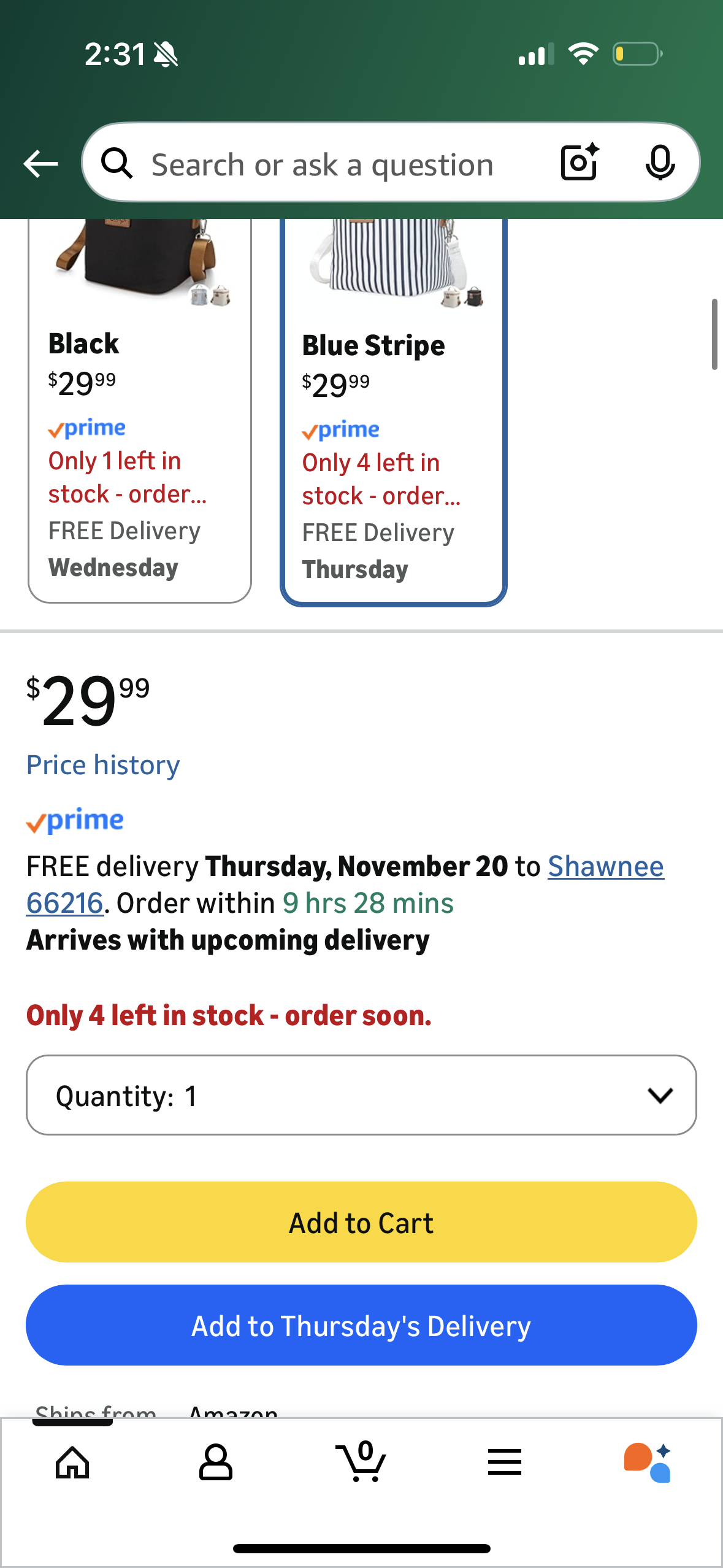This screenshot has height=1568, width=723.
Task: Select the Black color option
Action: (140, 454)
